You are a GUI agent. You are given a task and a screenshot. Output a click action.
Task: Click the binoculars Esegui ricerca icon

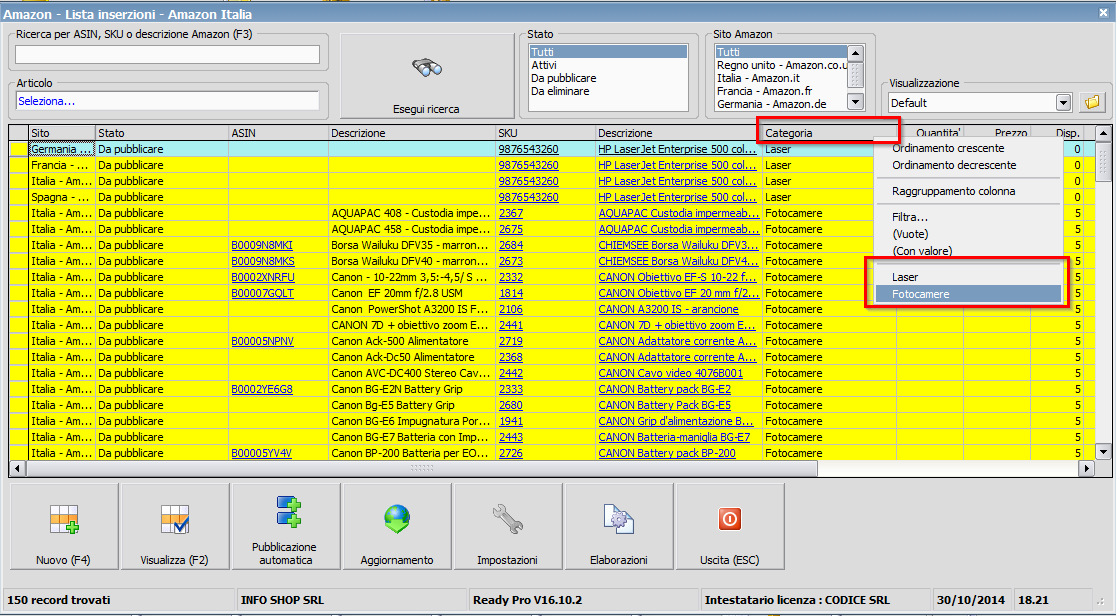pos(428,68)
